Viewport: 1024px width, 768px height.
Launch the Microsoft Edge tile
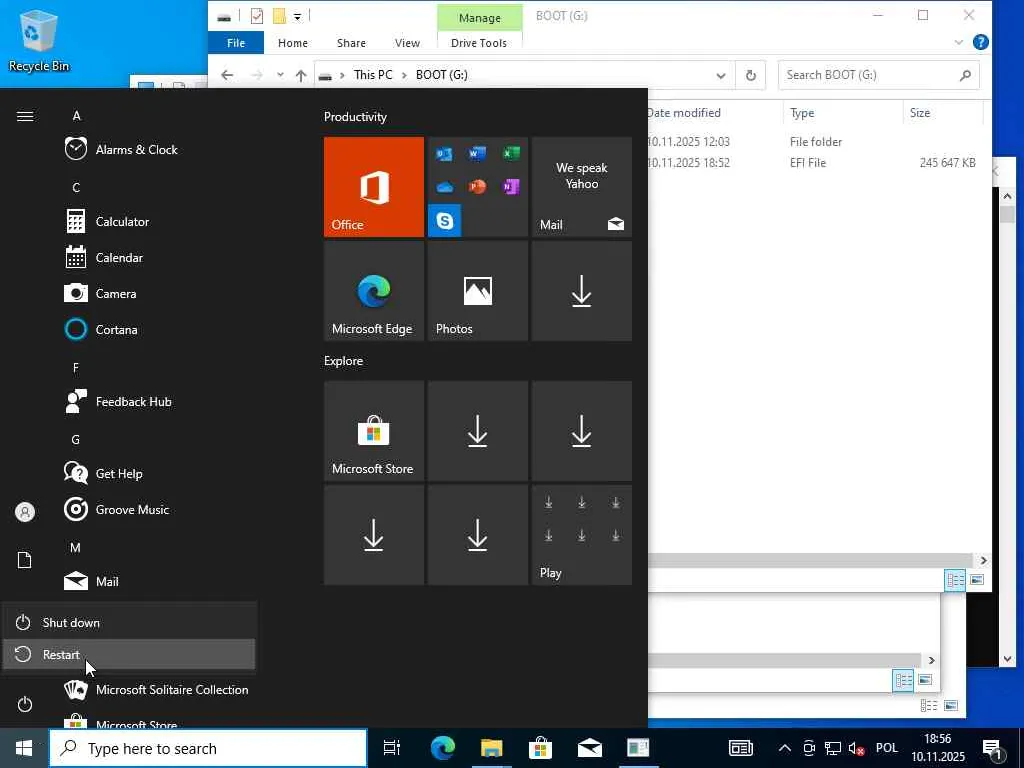(x=374, y=291)
